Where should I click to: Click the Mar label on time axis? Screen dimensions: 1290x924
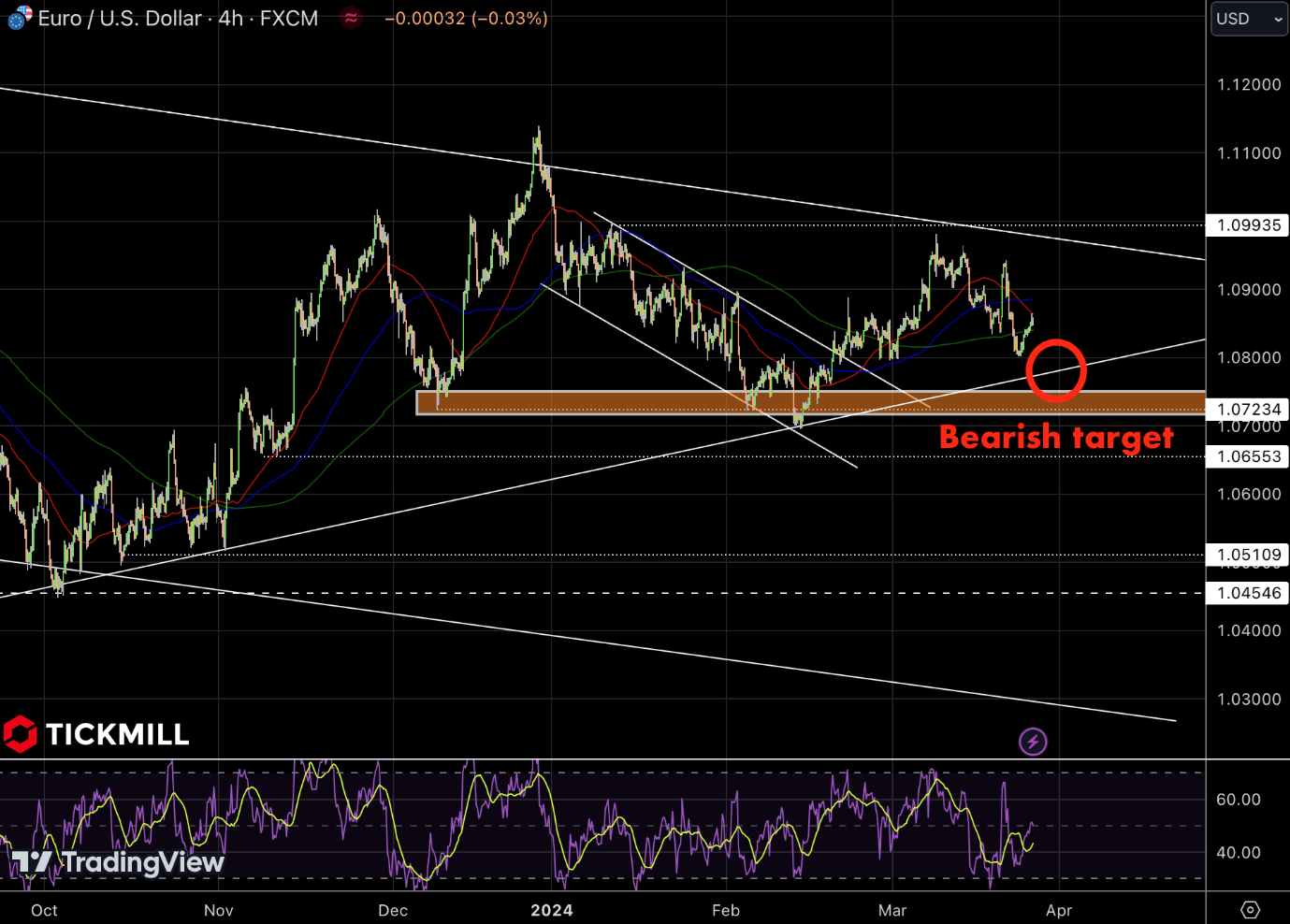click(892, 910)
